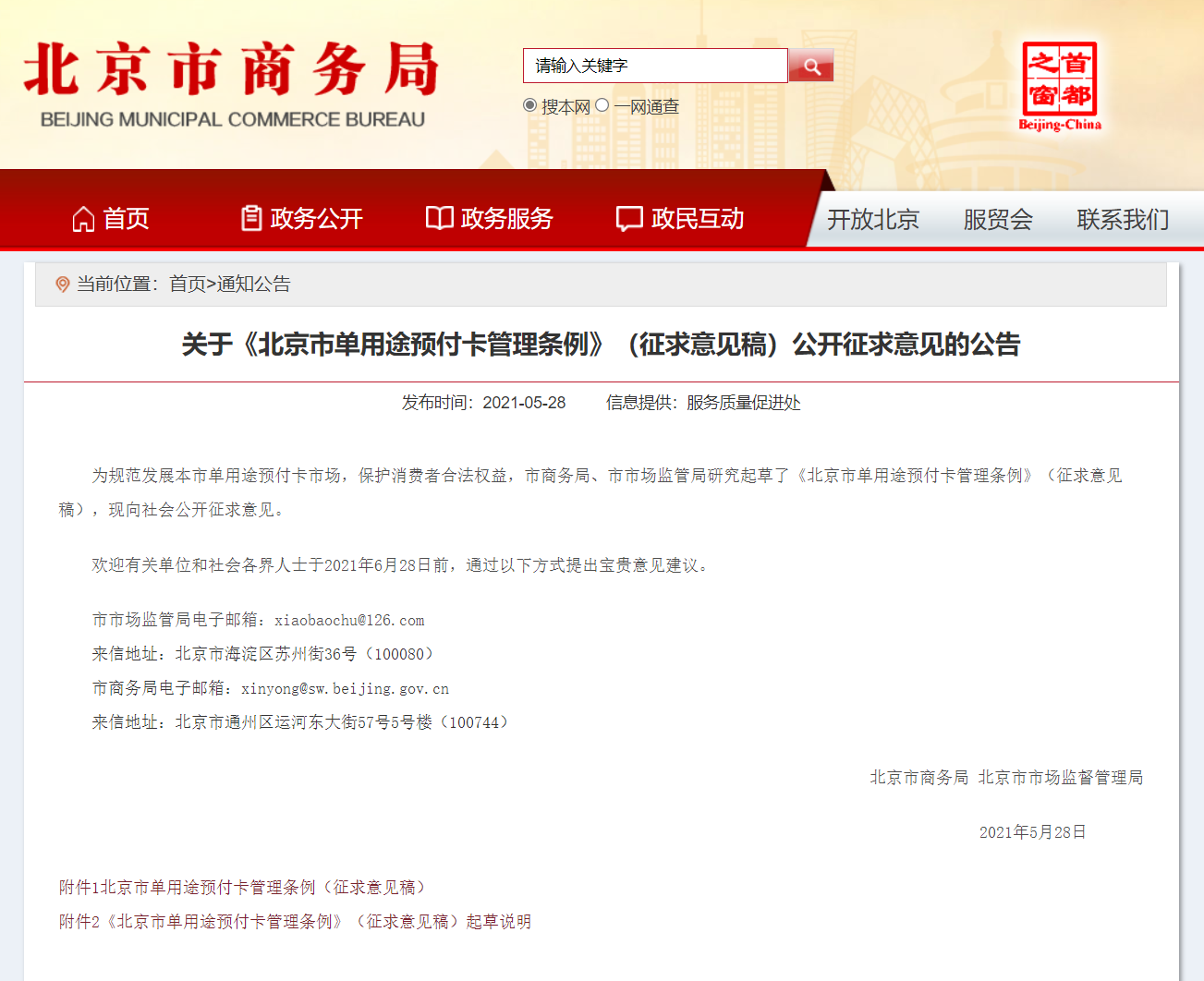Click the magnifier search icon
Viewport: 1204px width, 981px height.
pyautogui.click(x=811, y=66)
